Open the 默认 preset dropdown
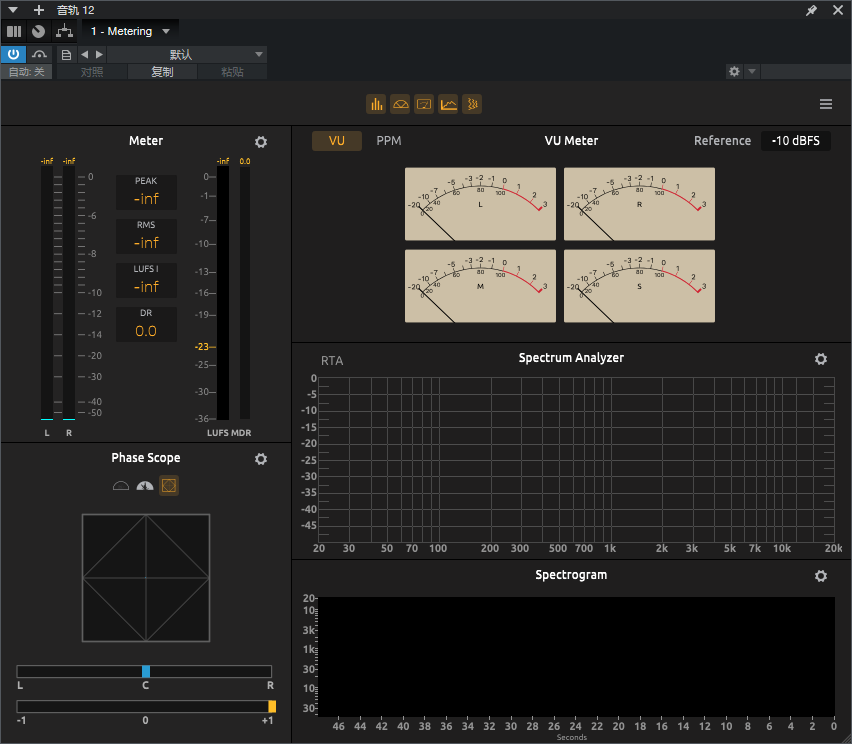852x744 pixels. [x=187, y=54]
